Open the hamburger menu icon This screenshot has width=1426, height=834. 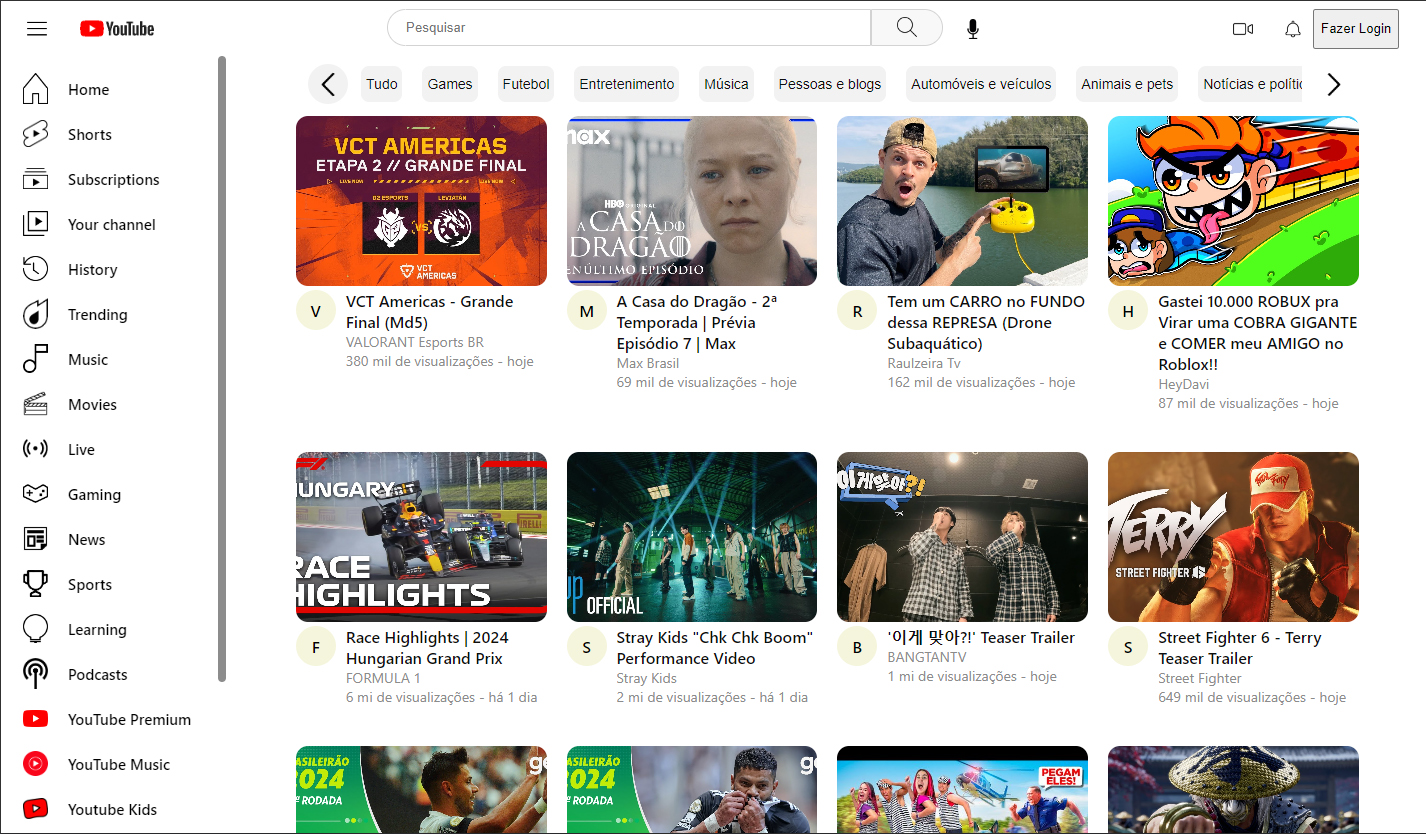(x=37, y=29)
